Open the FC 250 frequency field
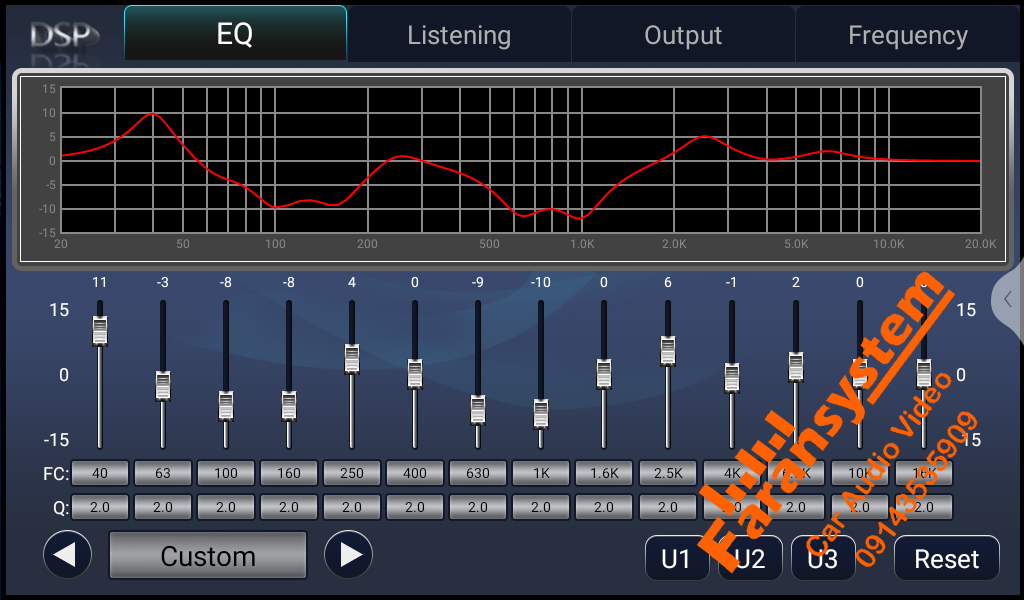The height and width of the screenshot is (600, 1024). 352,473
